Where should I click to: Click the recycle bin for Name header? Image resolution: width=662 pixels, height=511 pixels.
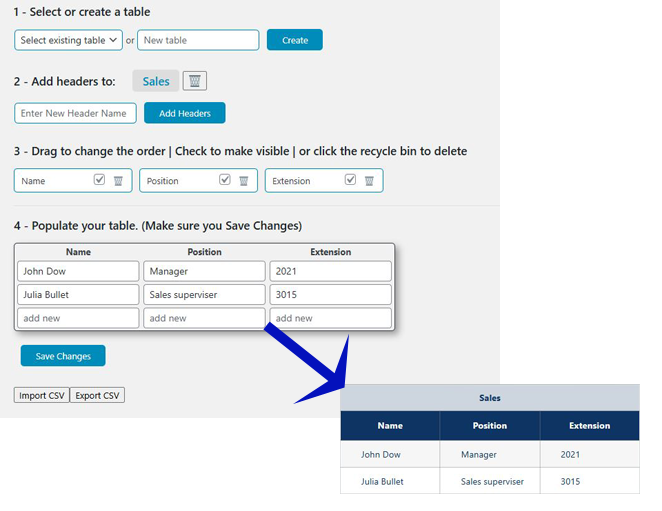pos(118,181)
